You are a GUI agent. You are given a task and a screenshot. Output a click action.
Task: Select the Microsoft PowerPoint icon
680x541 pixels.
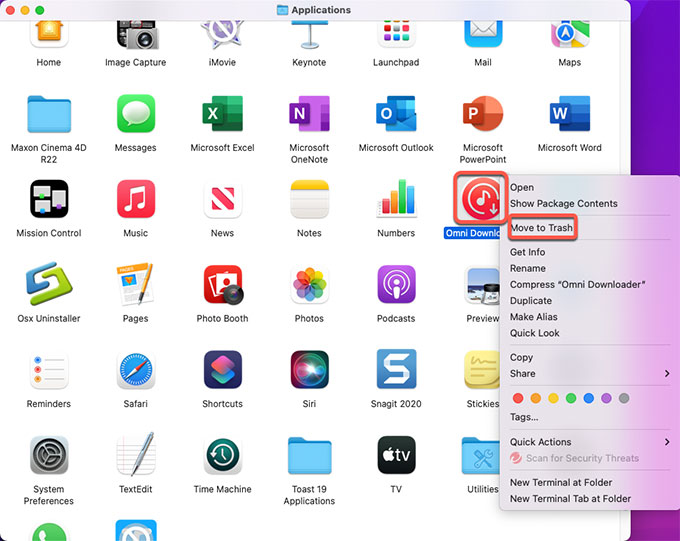click(x=483, y=114)
